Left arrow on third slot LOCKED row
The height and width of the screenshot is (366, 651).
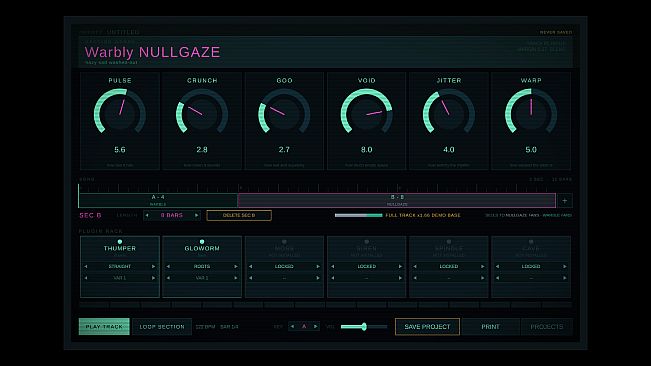coord(250,266)
